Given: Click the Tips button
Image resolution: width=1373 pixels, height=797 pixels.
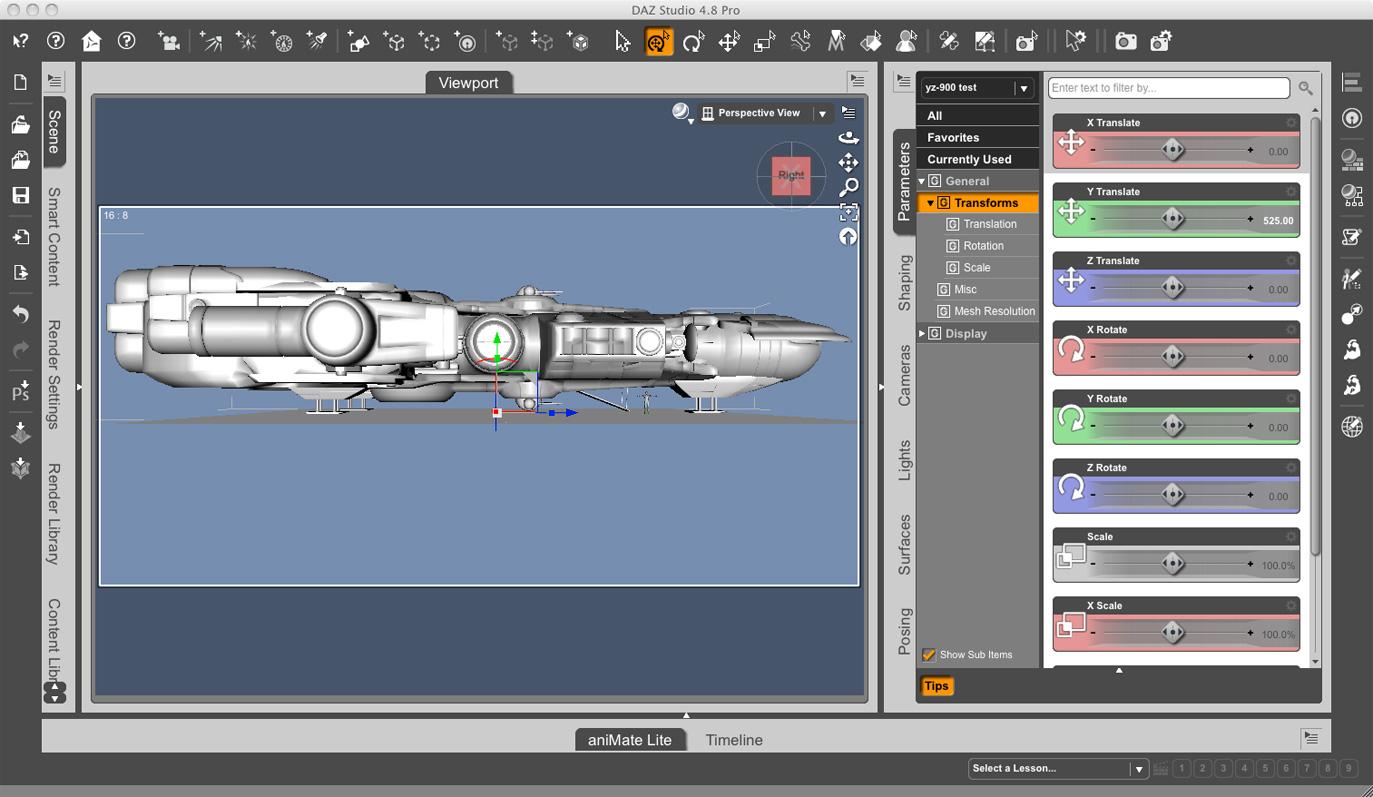Looking at the screenshot, I should click(x=937, y=686).
